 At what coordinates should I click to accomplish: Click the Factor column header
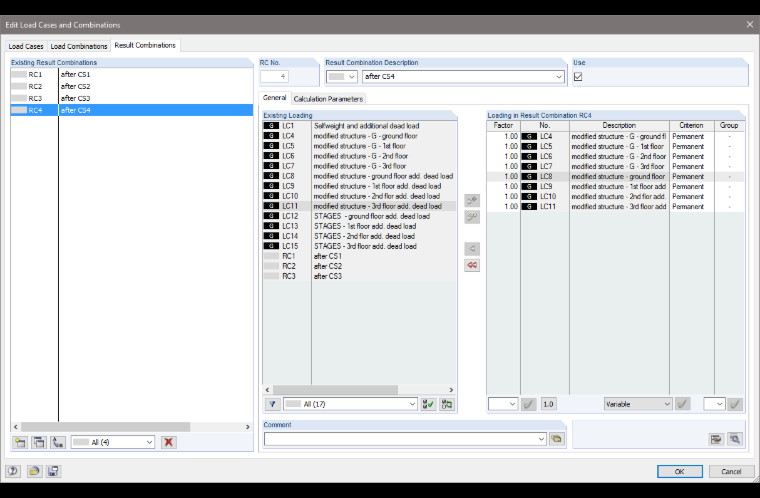504,126
